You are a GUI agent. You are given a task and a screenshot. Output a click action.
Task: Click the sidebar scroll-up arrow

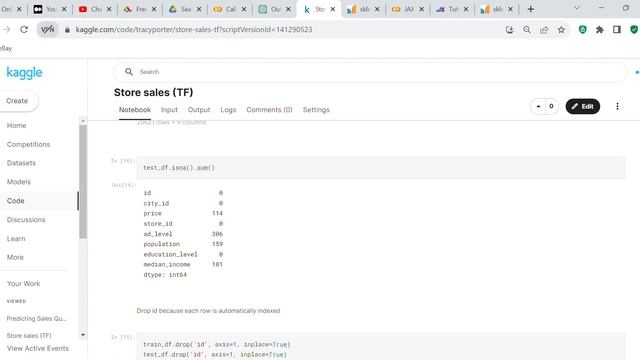pyautogui.click(x=83, y=121)
